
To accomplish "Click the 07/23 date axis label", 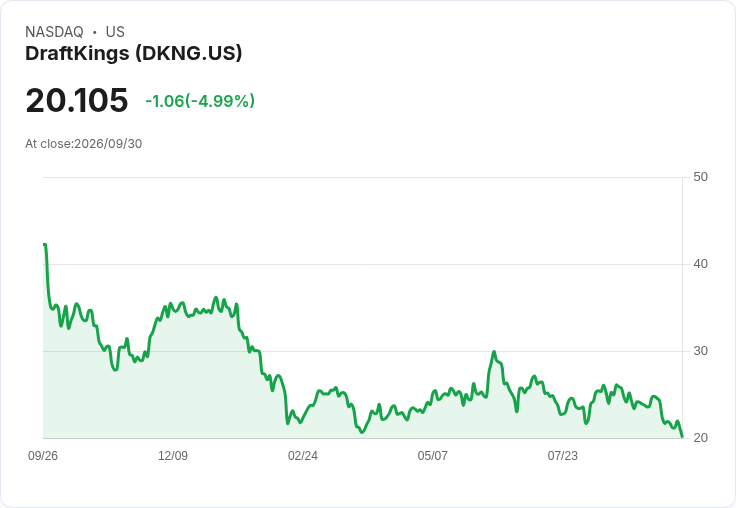I will tap(562, 455).
